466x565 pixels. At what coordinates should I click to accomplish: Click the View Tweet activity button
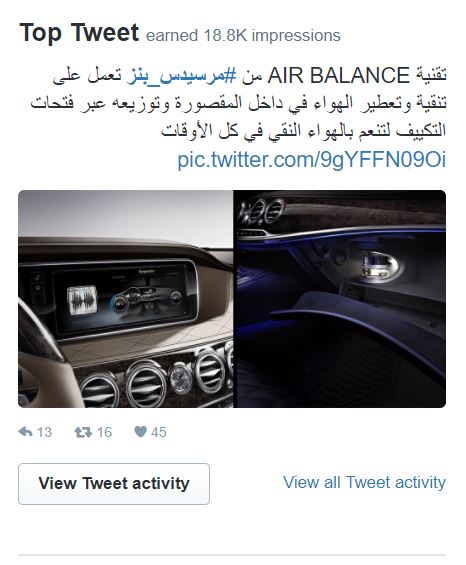pos(114,484)
